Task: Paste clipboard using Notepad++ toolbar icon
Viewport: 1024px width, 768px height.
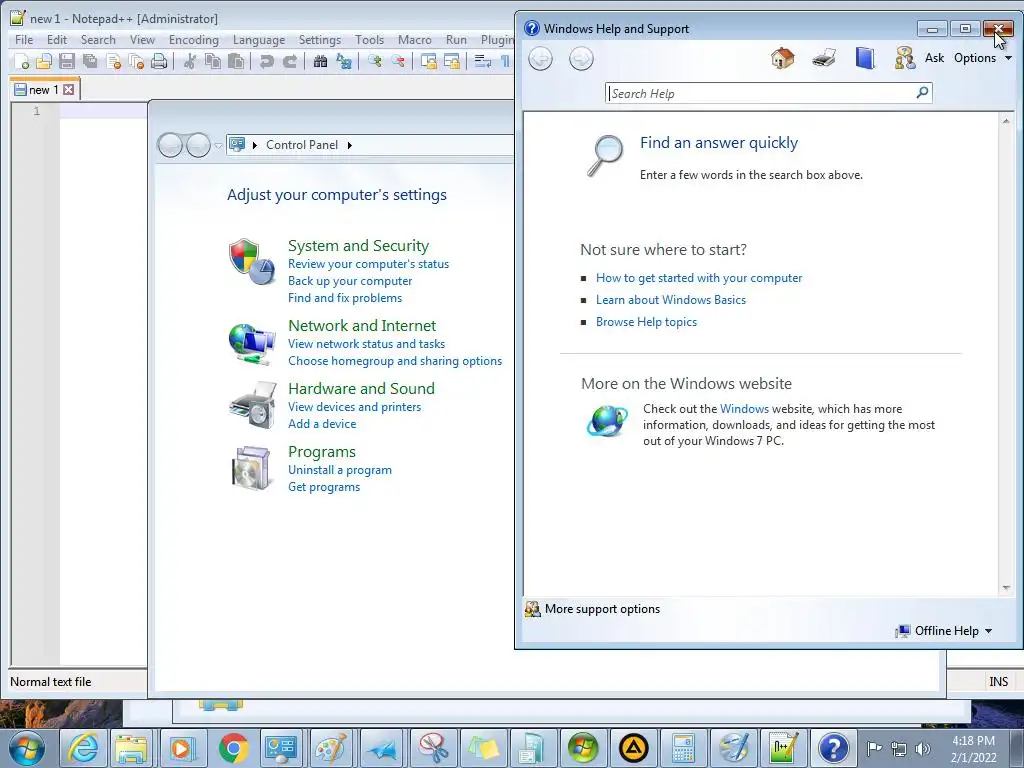Action: pos(236,61)
